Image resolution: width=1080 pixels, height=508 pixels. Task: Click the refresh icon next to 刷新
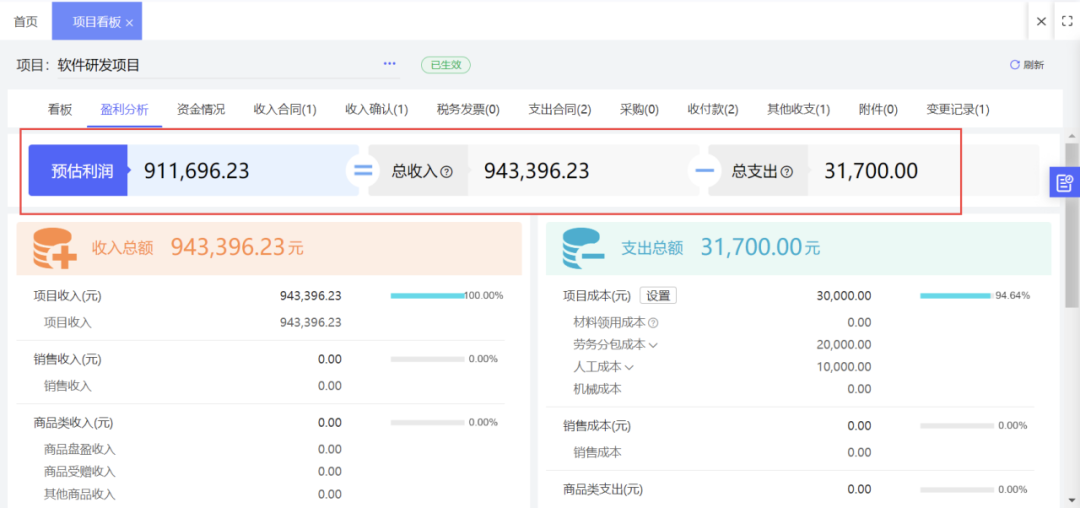[x=1014, y=65]
